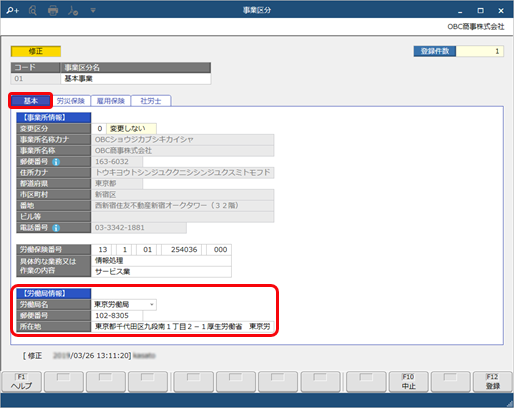This screenshot has width=514, height=408.
Task: Maximize the 事業区分 window
Action: tap(480, 11)
